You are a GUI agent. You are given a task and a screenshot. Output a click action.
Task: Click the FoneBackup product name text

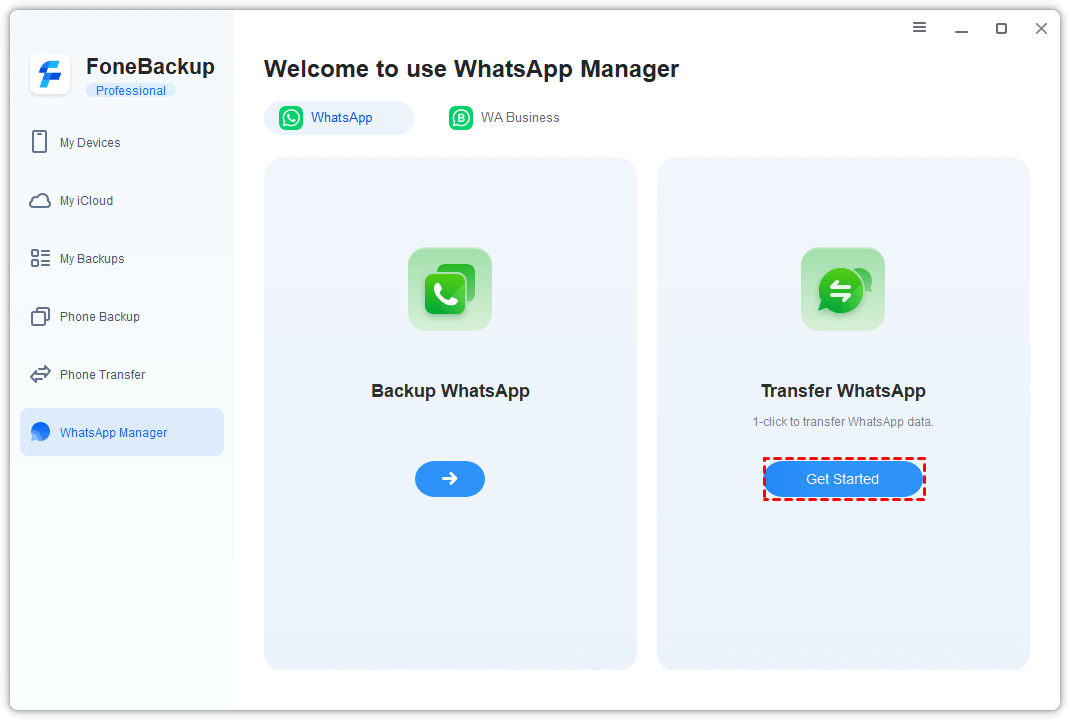pyautogui.click(x=150, y=66)
